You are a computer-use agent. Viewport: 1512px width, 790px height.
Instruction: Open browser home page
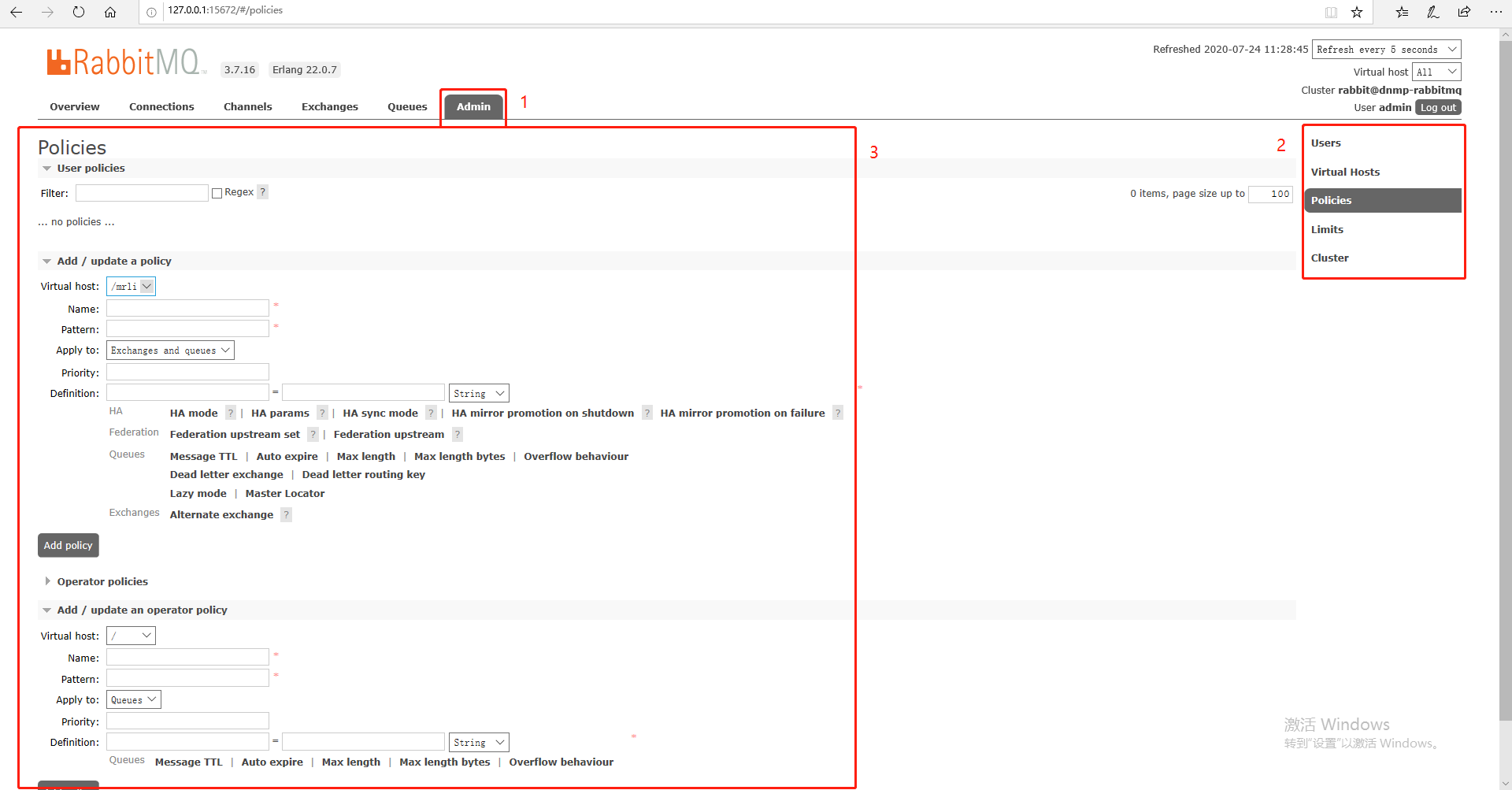tap(110, 12)
